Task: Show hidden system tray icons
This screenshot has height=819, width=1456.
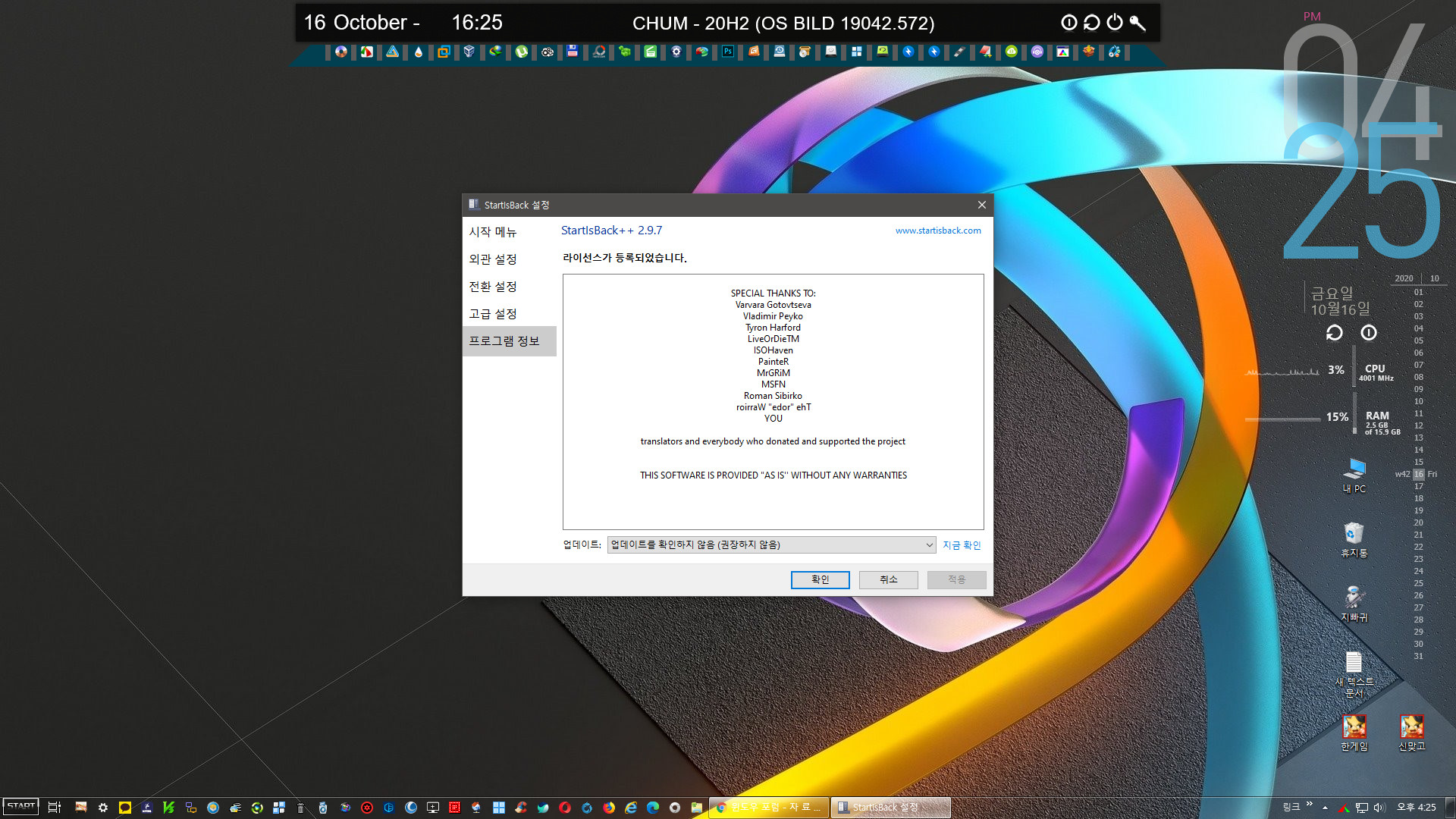Action: [x=1326, y=808]
